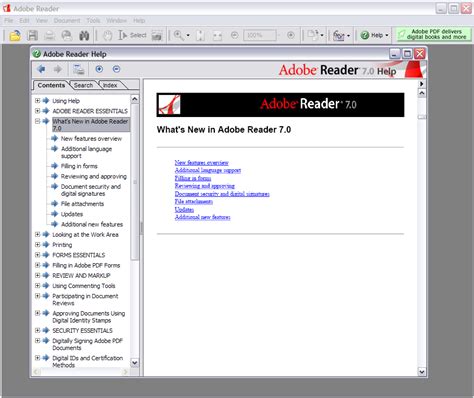Select Updates in contents tree
Screen dimensions: 474x398
[x=72, y=214]
